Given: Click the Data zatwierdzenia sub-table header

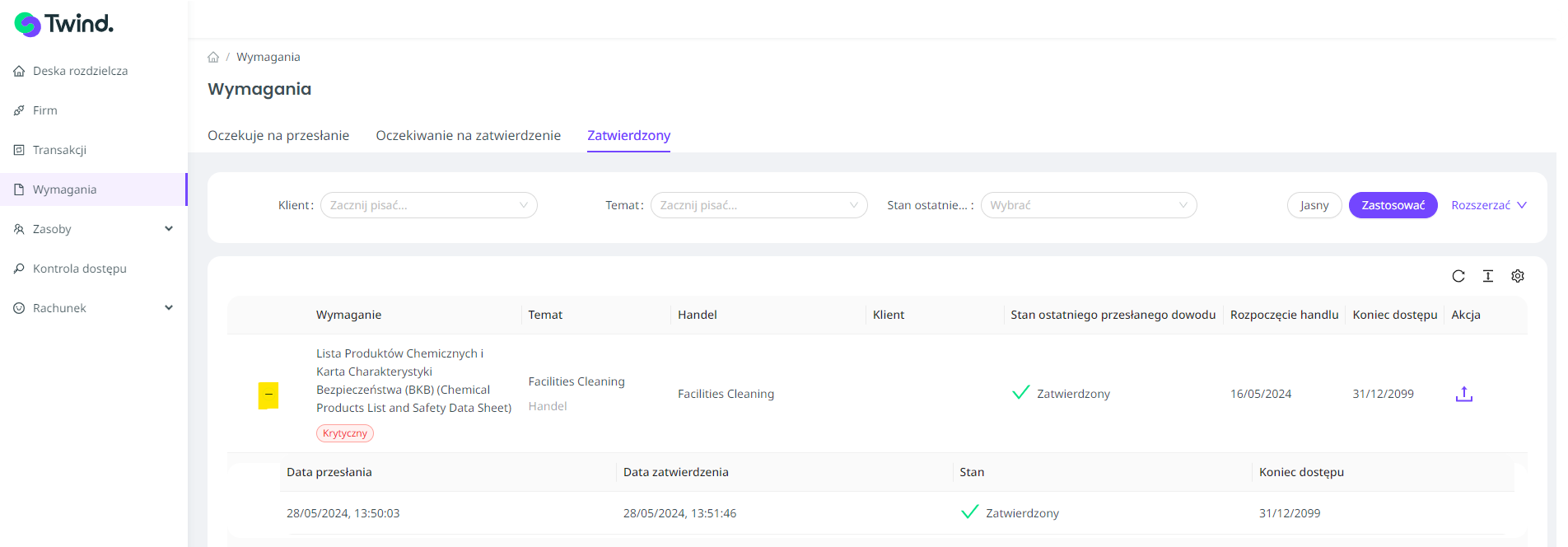Looking at the screenshot, I should (676, 472).
